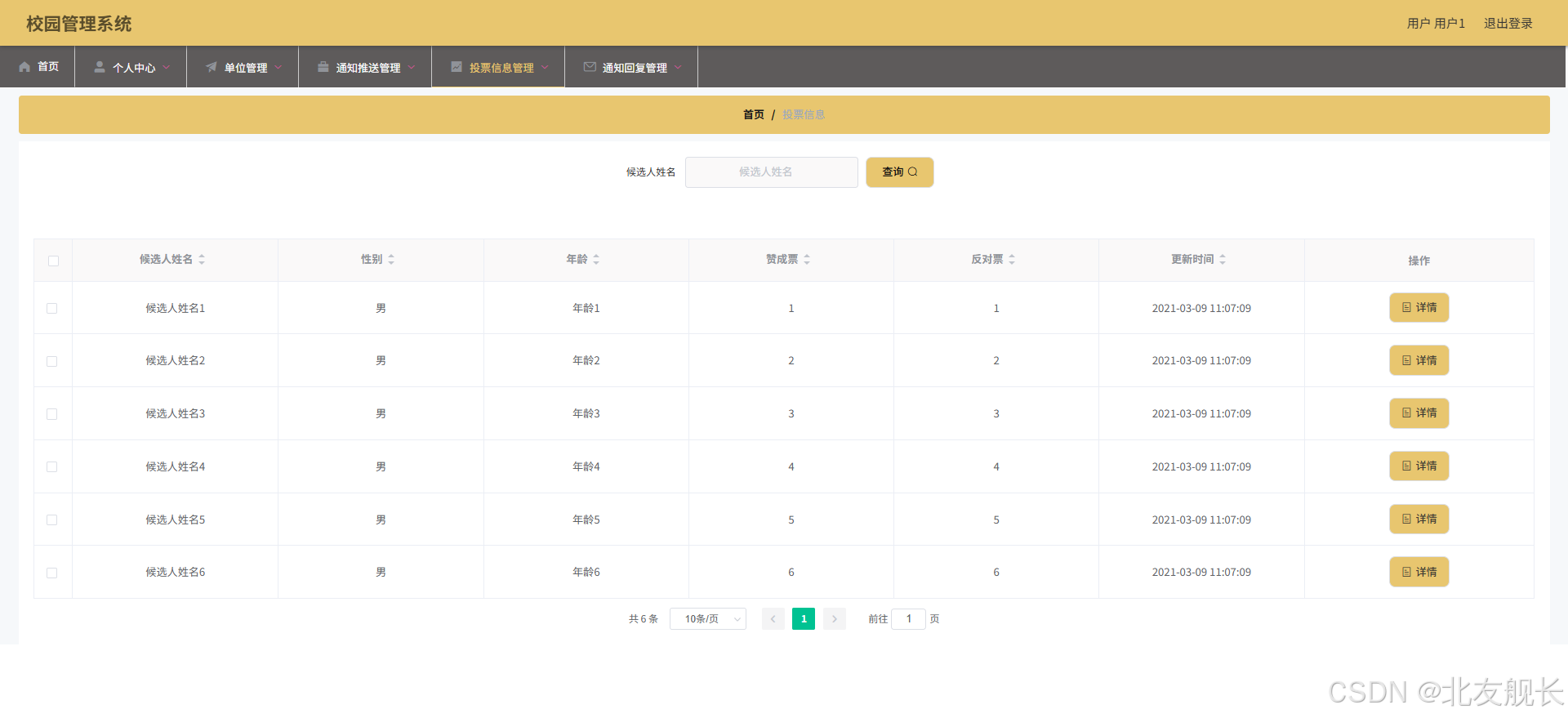Select page 1 in the pagination

point(804,619)
